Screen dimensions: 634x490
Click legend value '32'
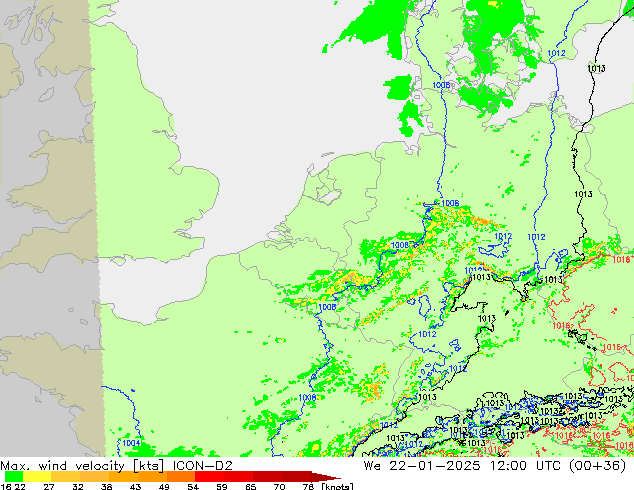point(78,486)
